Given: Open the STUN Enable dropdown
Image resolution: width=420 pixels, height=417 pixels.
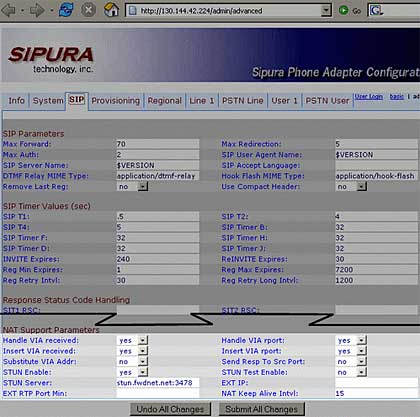Looking at the screenshot, I should (x=143, y=372).
